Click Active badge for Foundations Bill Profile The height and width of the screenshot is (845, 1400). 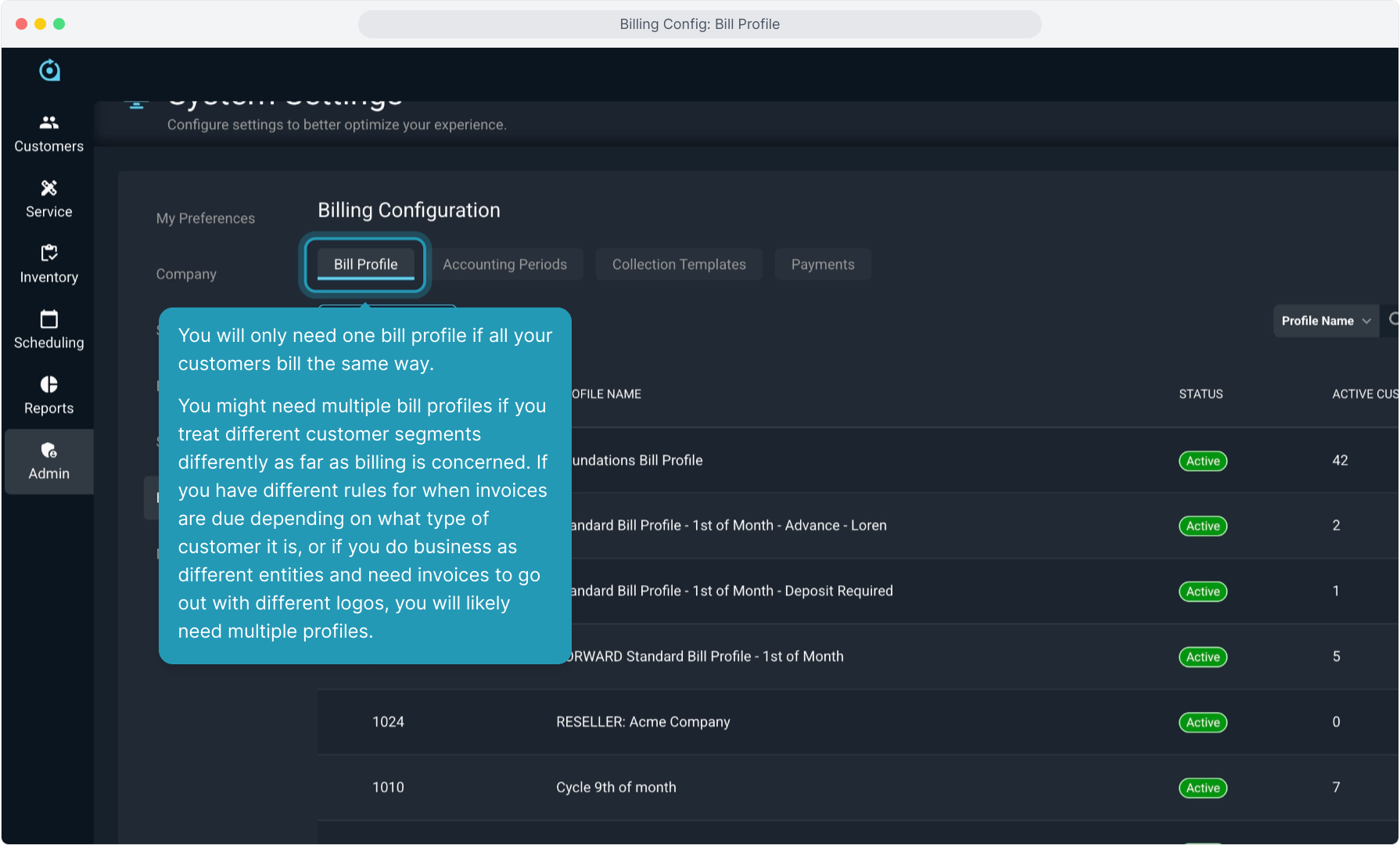(1202, 461)
